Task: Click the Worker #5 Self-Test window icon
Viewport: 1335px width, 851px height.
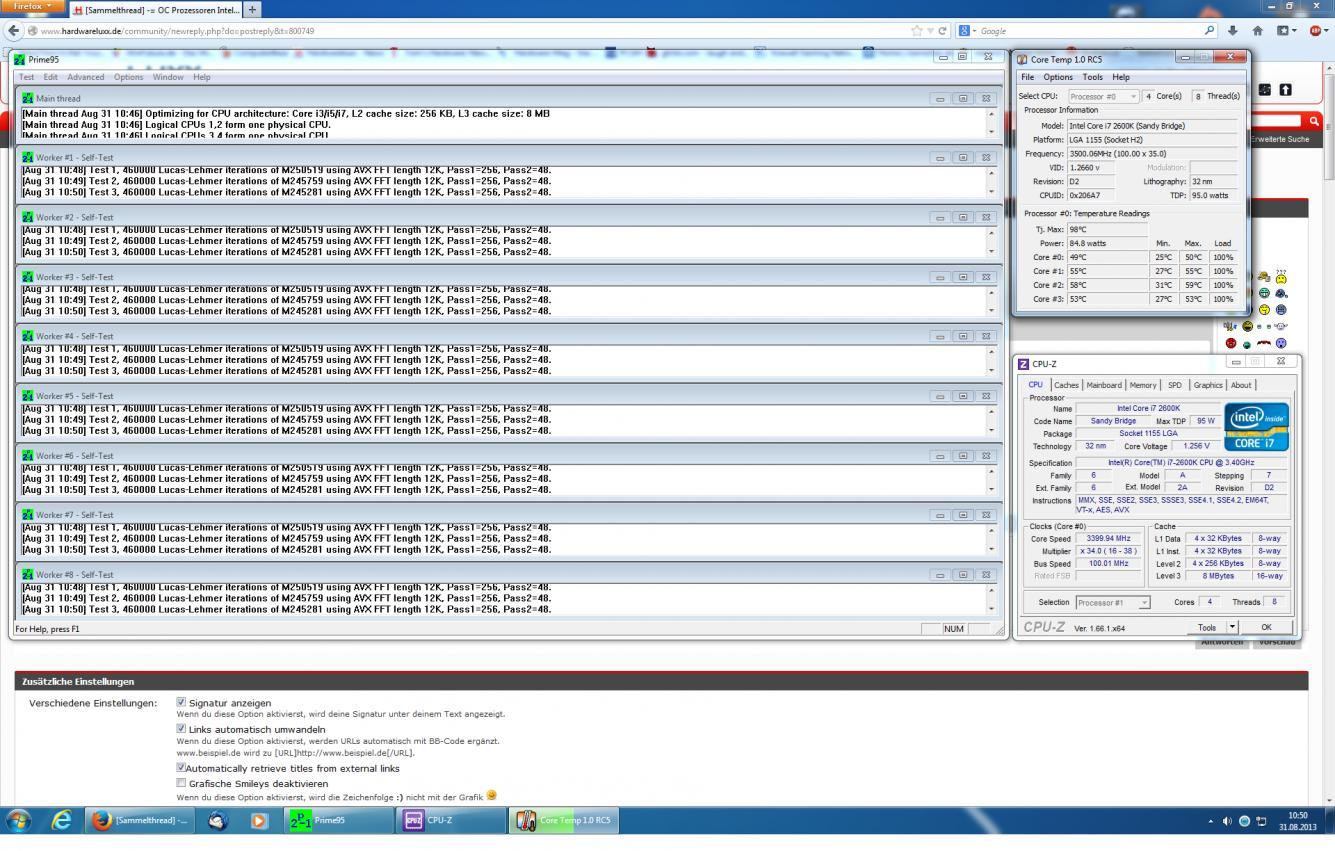Action: pyautogui.click(x=28, y=395)
